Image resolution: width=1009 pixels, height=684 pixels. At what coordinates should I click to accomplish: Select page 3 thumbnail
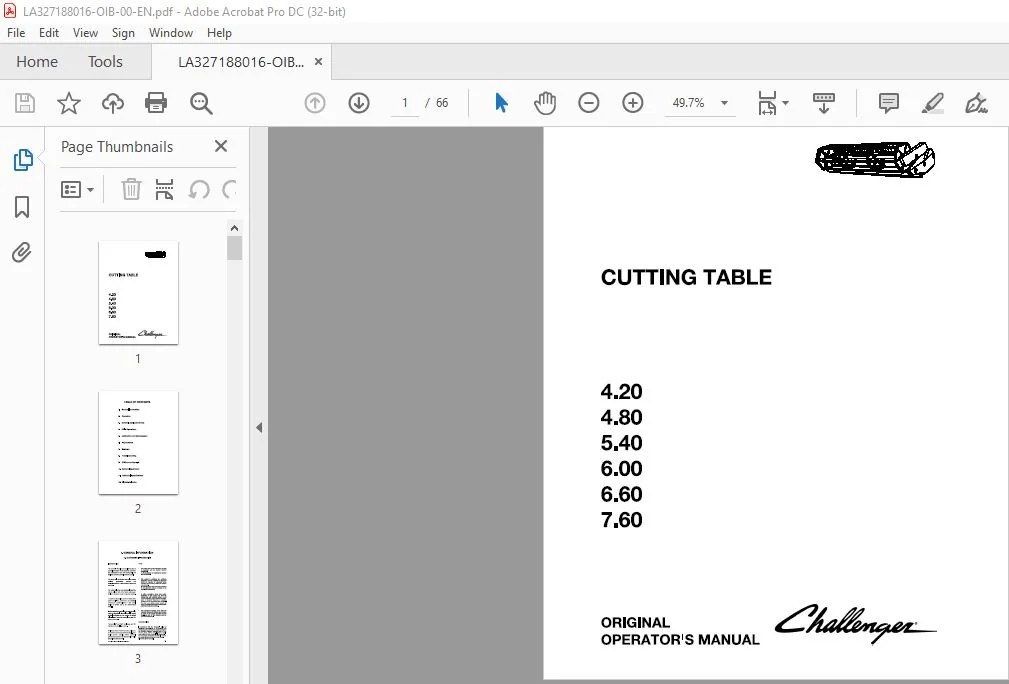coord(138,593)
